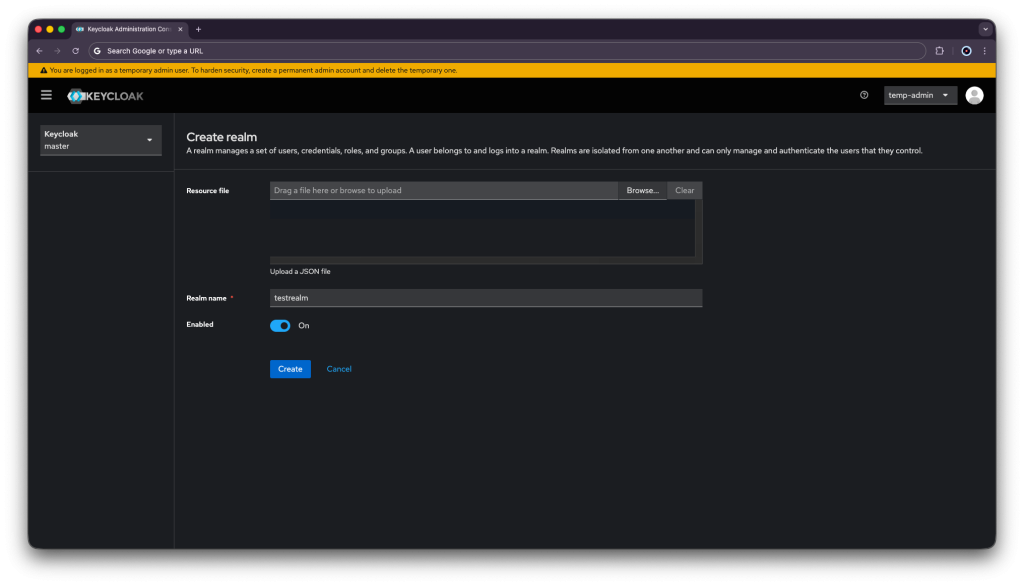
Task: Go back using browser back arrow
Action: point(39,50)
